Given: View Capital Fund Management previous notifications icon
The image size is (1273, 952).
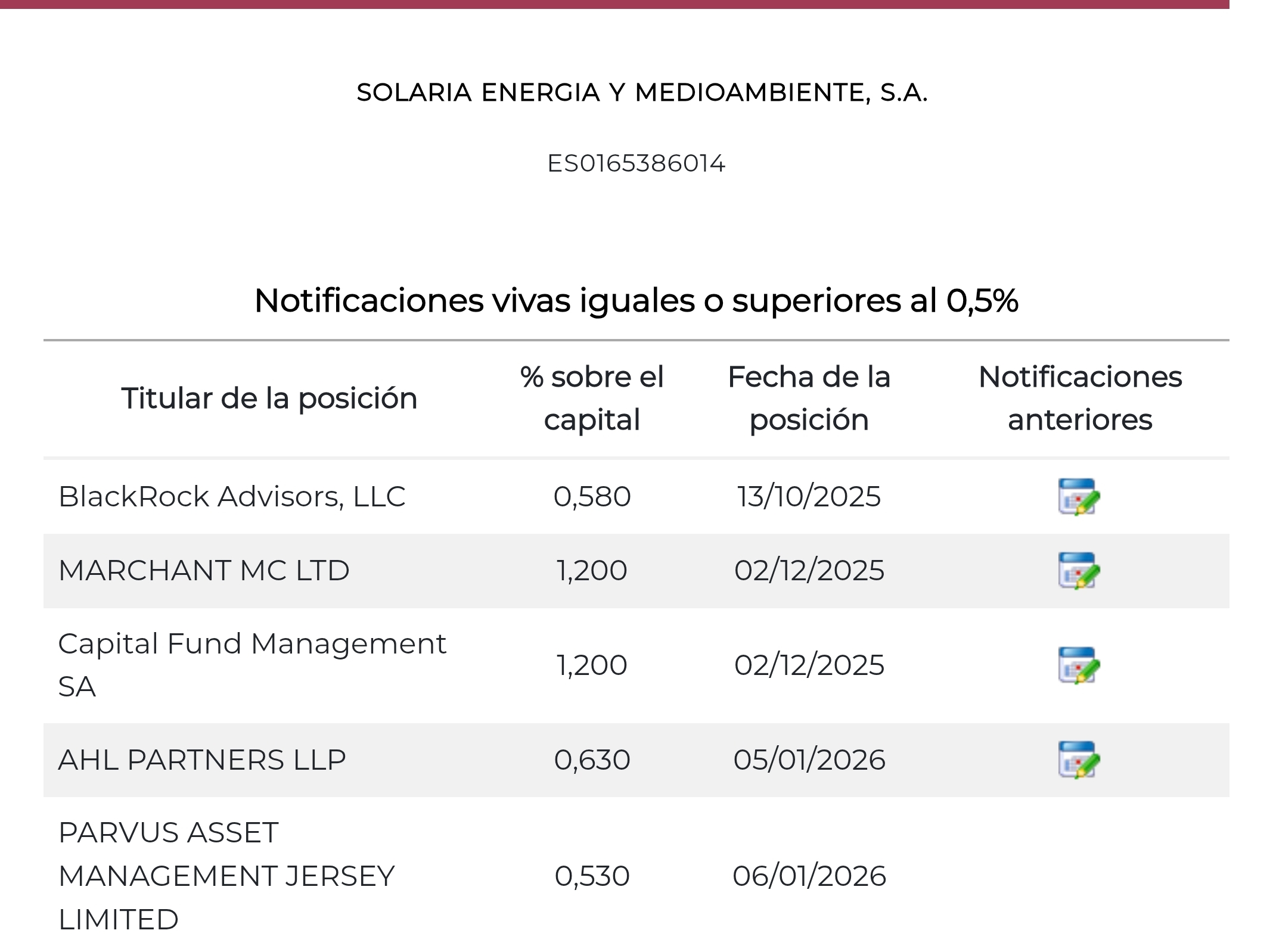Looking at the screenshot, I should 1079,665.
